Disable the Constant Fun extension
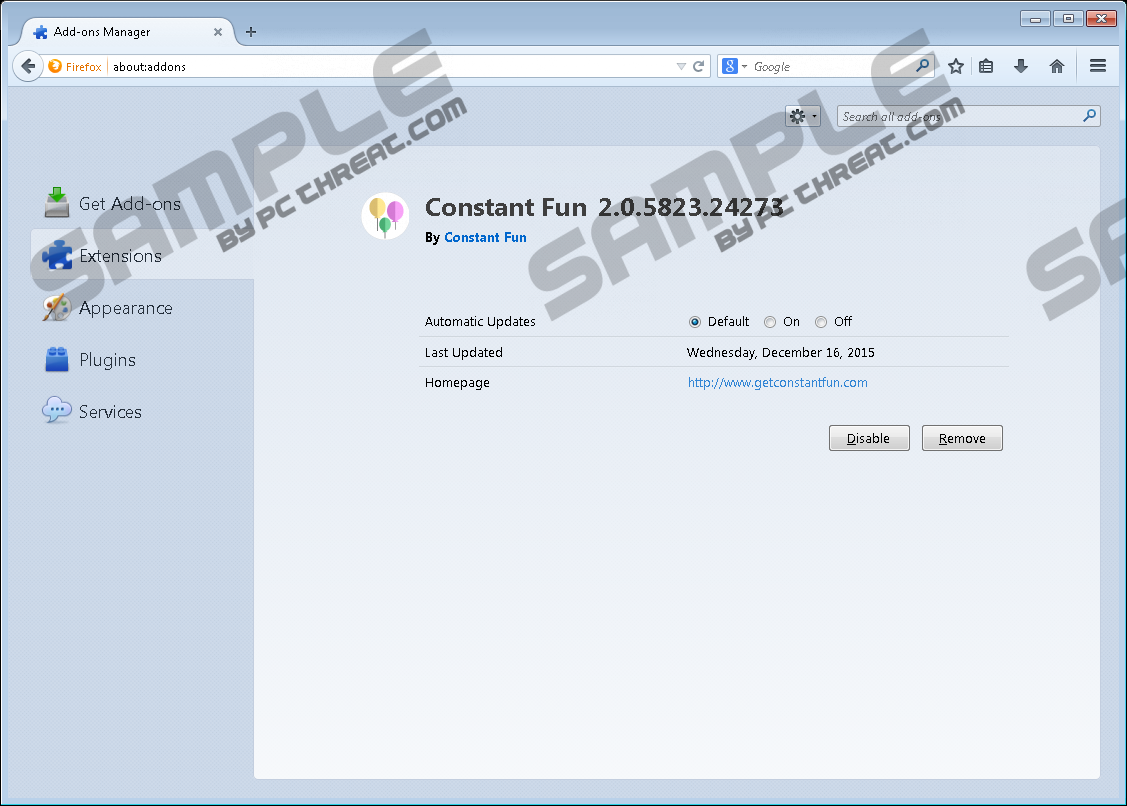 (868, 438)
